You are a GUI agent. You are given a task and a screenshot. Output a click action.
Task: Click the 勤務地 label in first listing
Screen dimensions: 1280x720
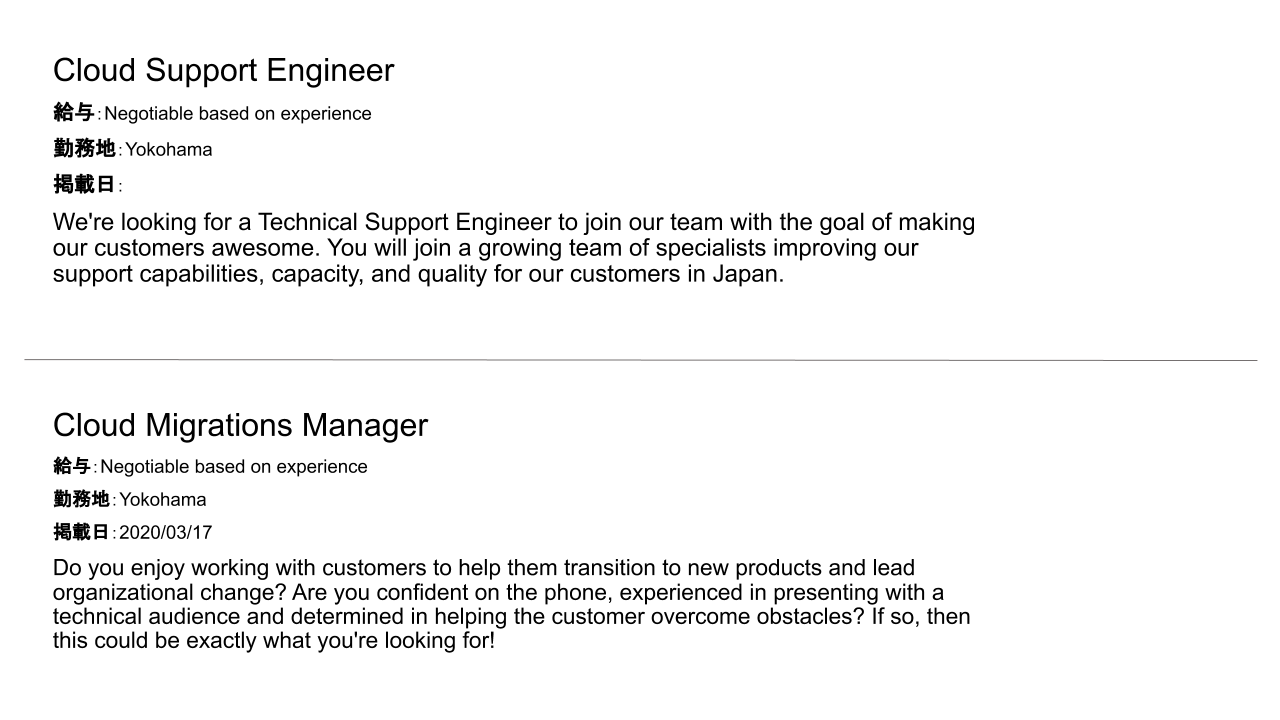85,149
